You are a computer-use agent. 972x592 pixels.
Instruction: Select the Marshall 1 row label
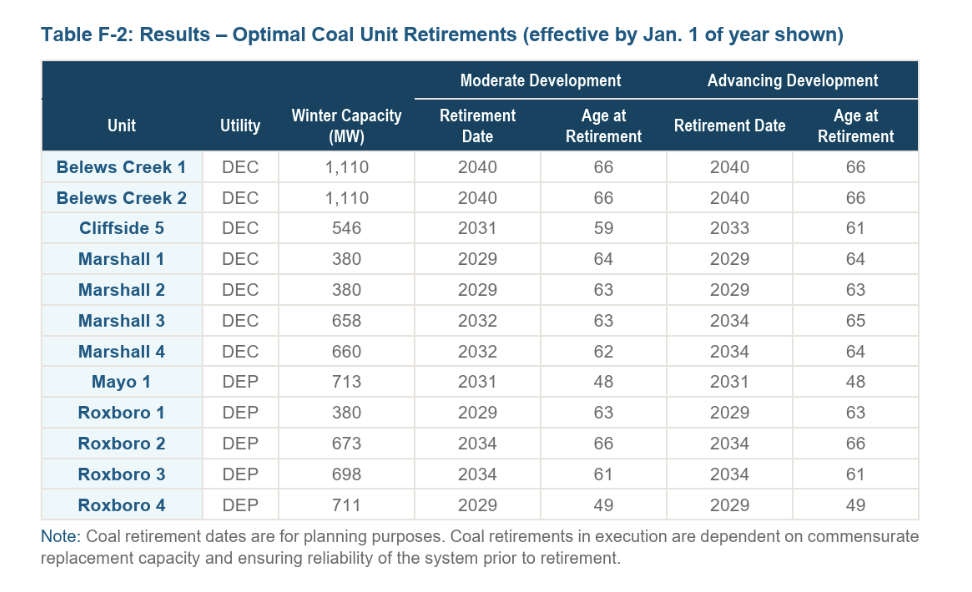tap(121, 259)
